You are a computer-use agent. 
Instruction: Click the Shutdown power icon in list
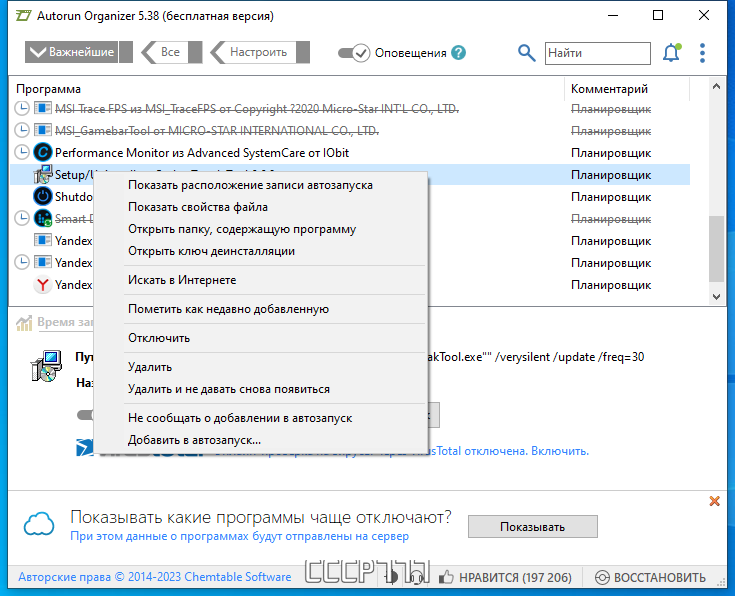click(x=43, y=196)
